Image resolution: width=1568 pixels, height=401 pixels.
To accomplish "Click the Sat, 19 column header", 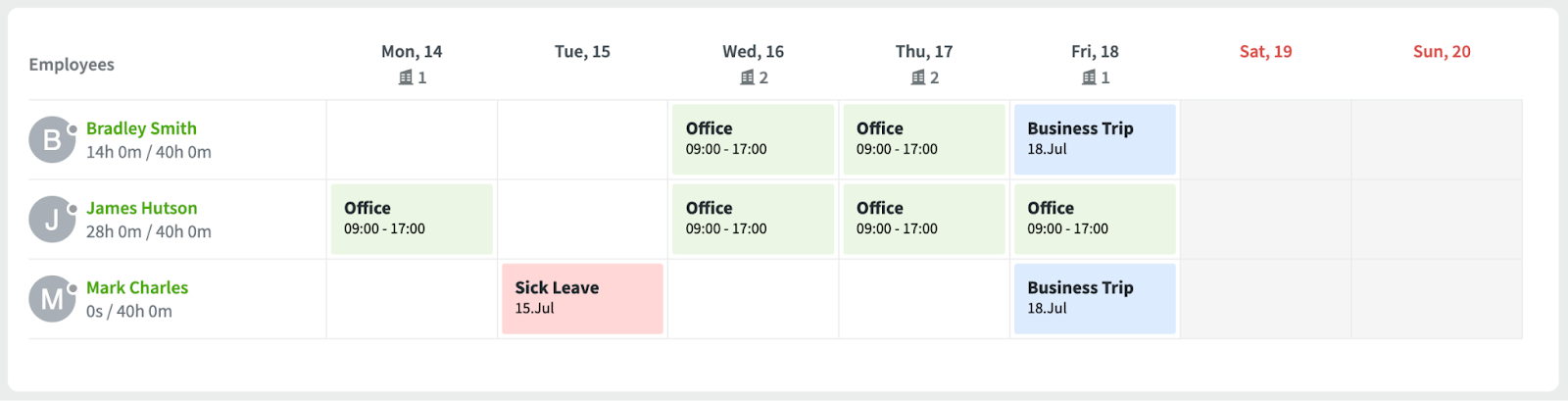I will point(1265,52).
